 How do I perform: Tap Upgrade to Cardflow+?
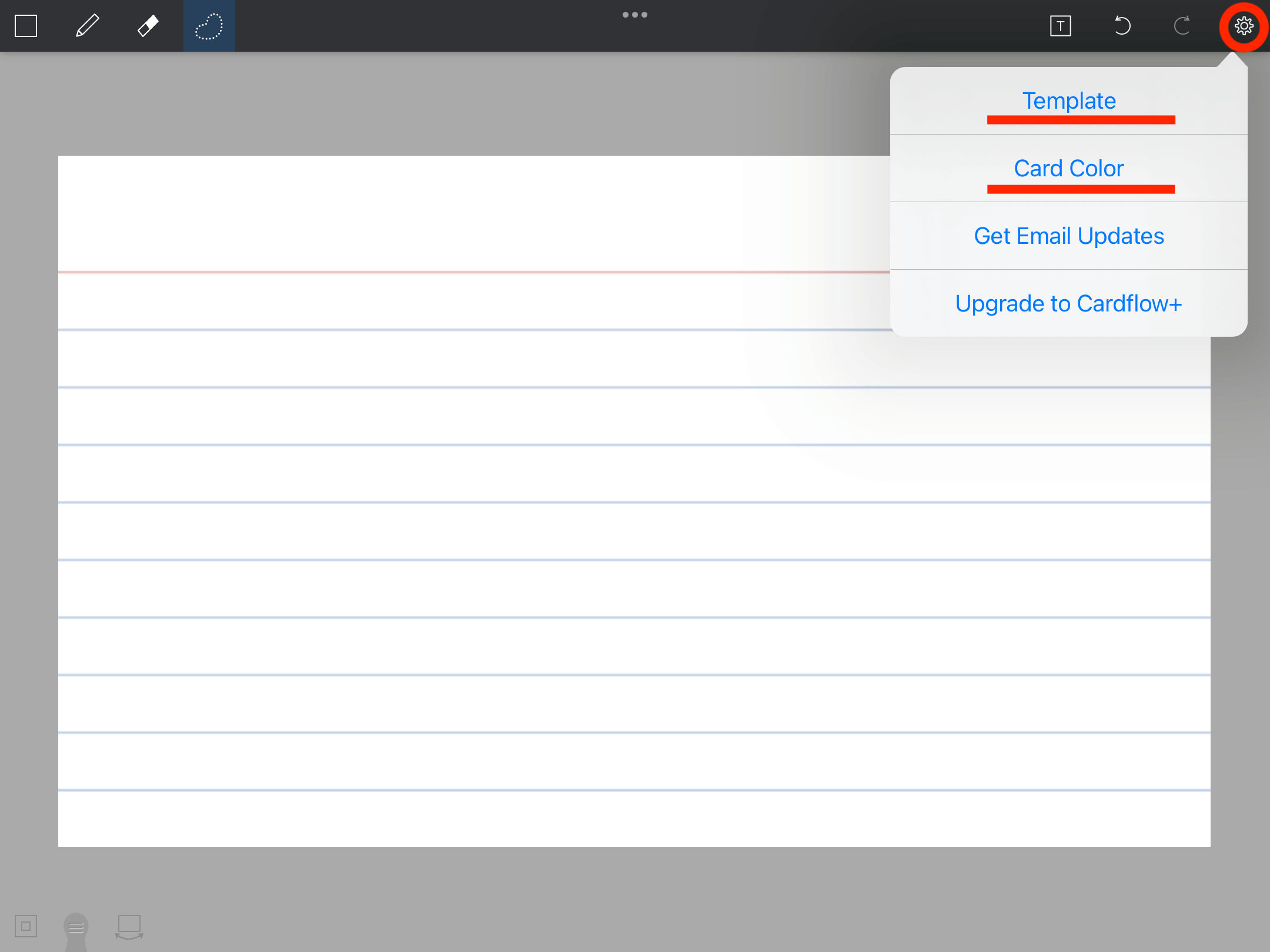pos(1068,304)
